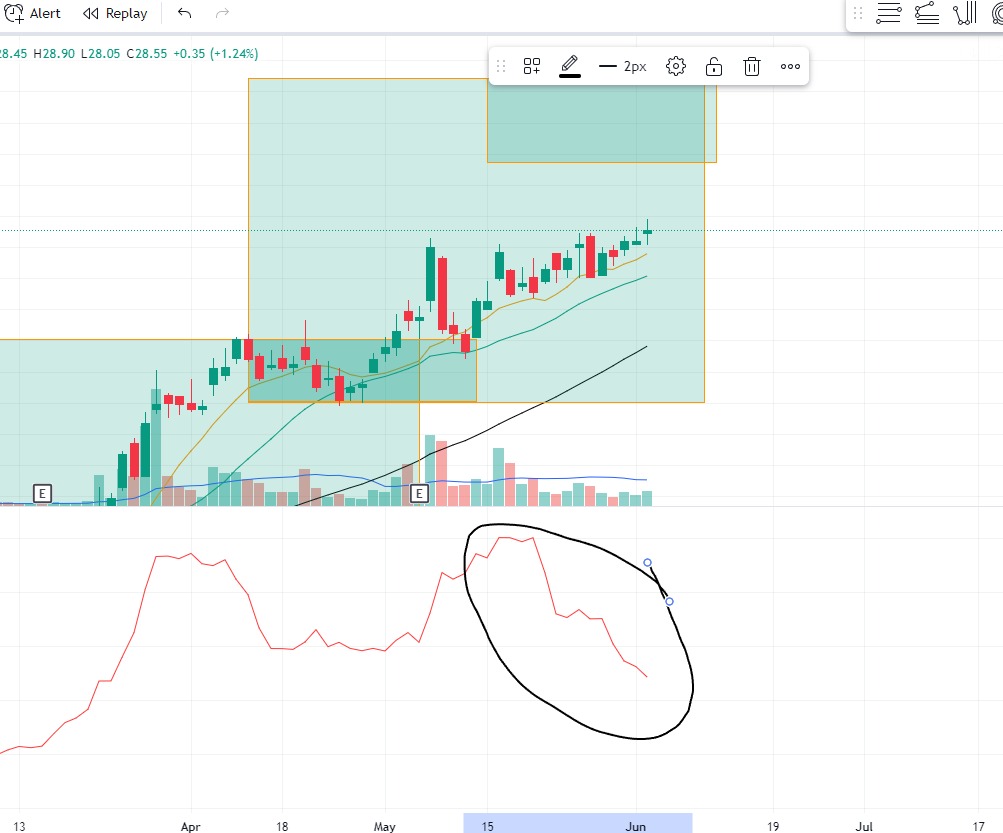Click the redo arrow icon
Screen dimensions: 1003x833
222,13
